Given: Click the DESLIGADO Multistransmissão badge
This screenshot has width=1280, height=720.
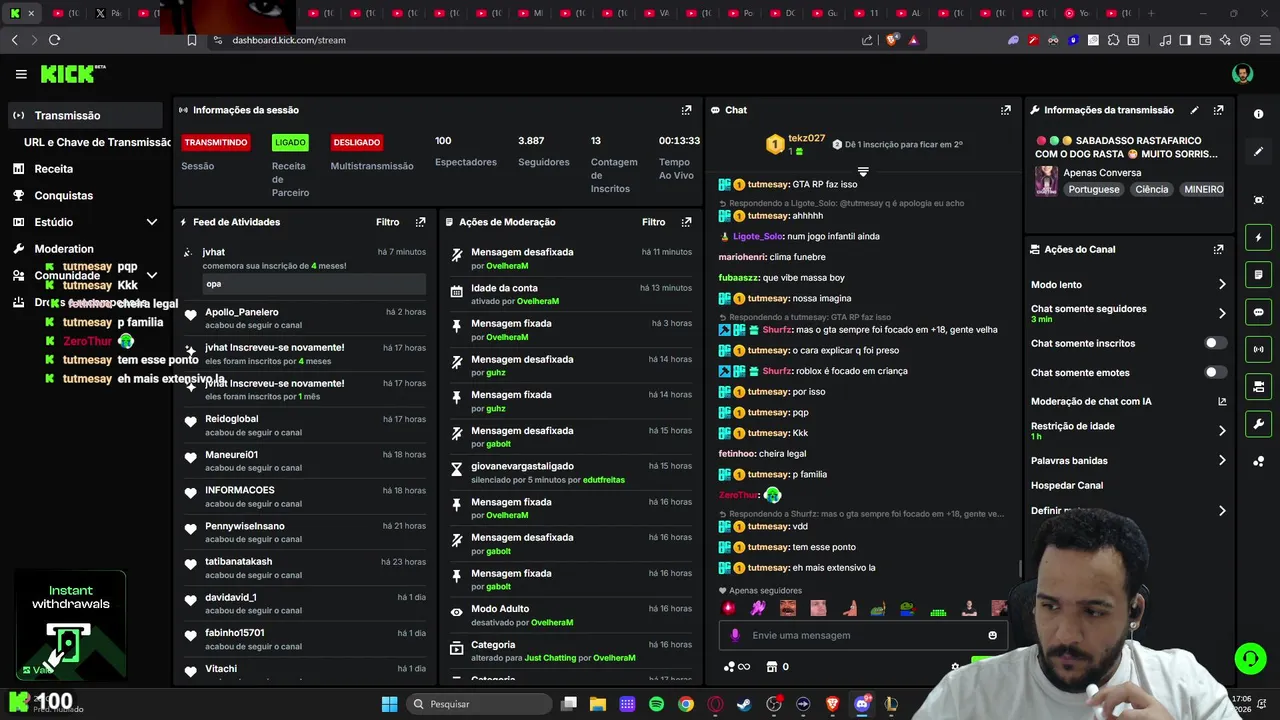Looking at the screenshot, I should tap(357, 142).
